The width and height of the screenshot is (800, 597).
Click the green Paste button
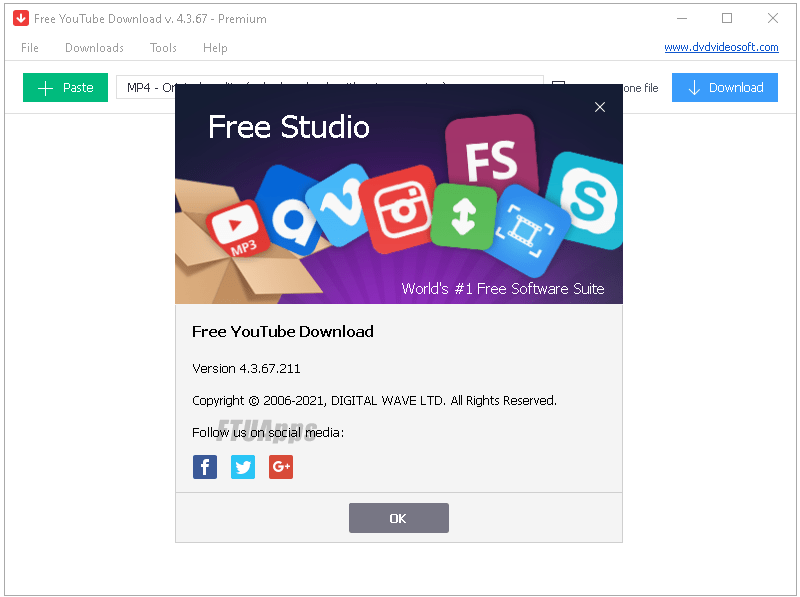[x=64, y=87]
